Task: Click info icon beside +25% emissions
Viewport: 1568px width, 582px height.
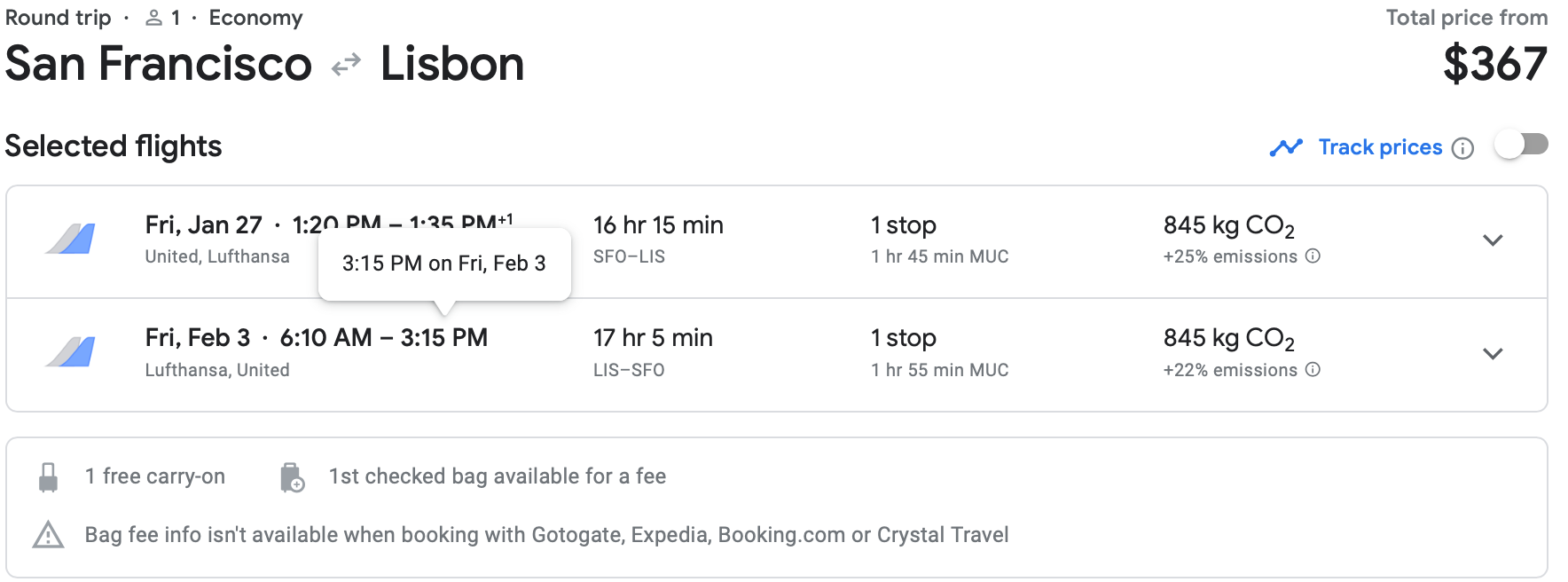Action: pos(1313,256)
